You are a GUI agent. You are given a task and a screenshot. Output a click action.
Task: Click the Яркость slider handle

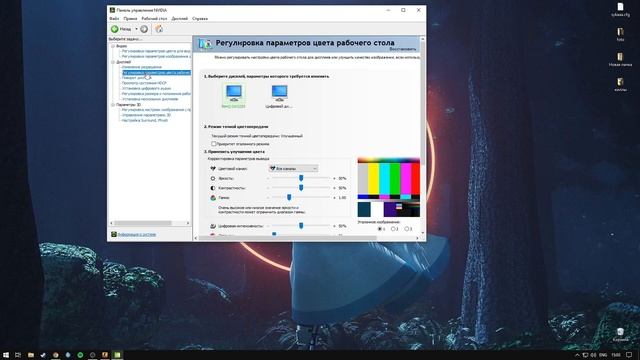point(301,178)
